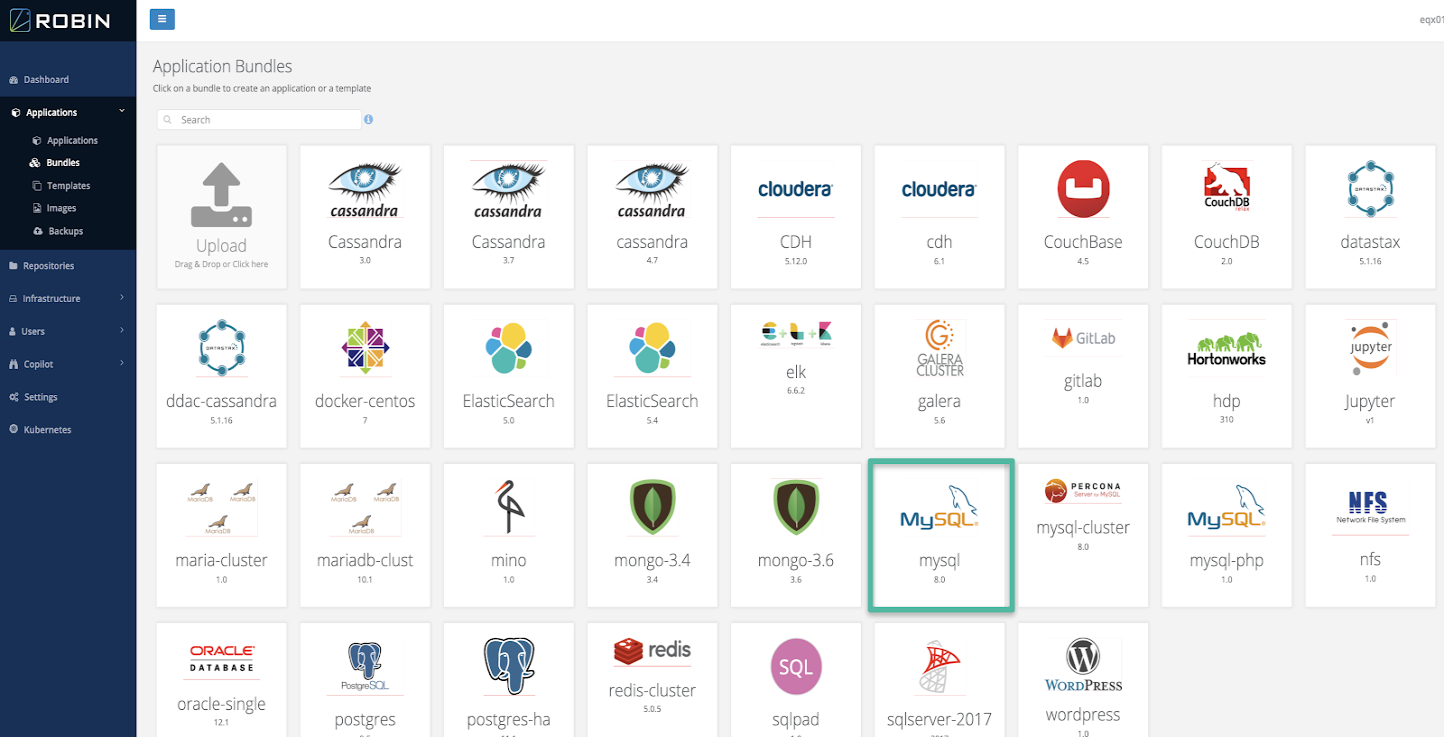Open ElasticSearch 5.0 bundle
Screen dimensions: 1444x737
[x=509, y=376]
